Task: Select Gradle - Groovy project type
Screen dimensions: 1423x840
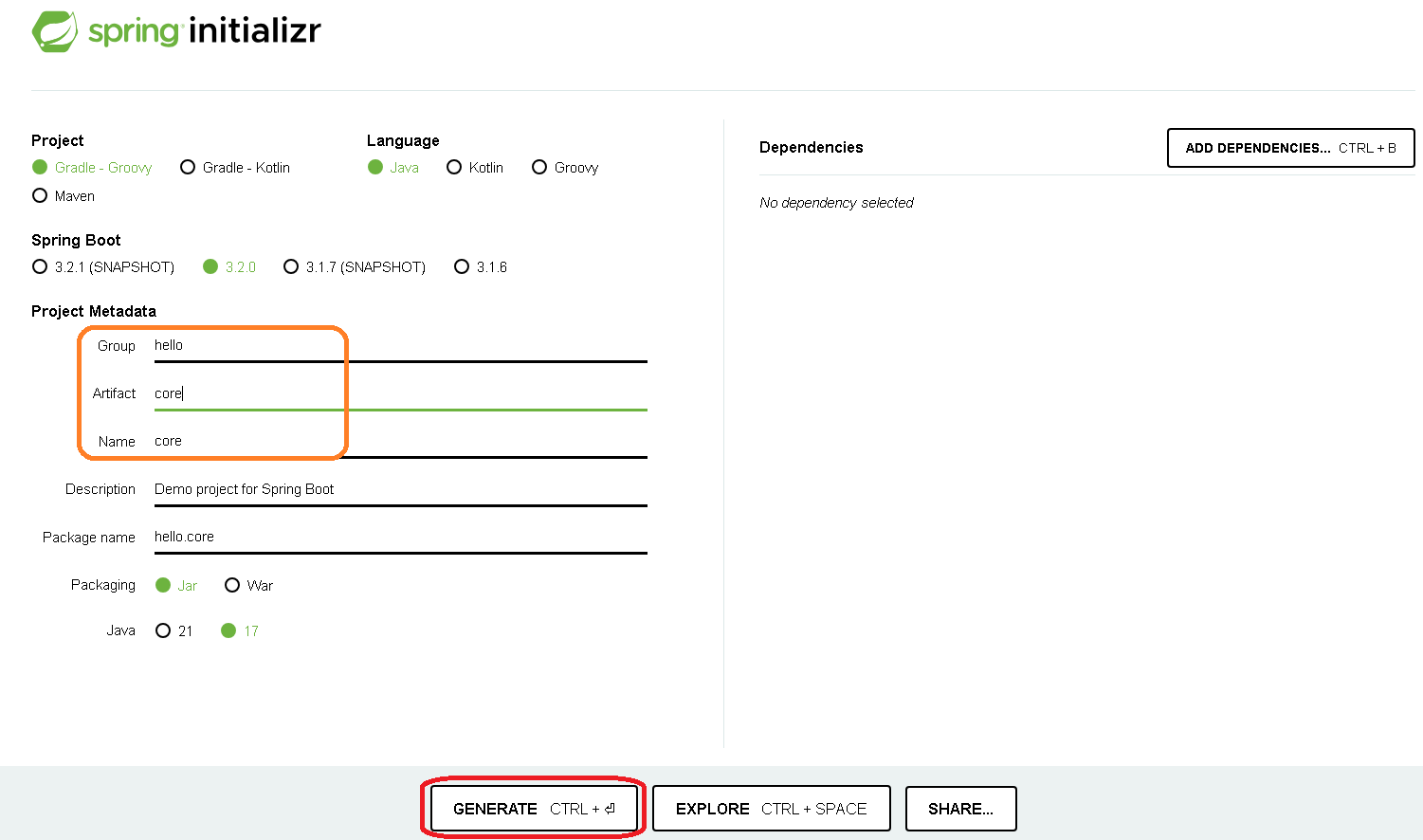Action: [x=92, y=168]
